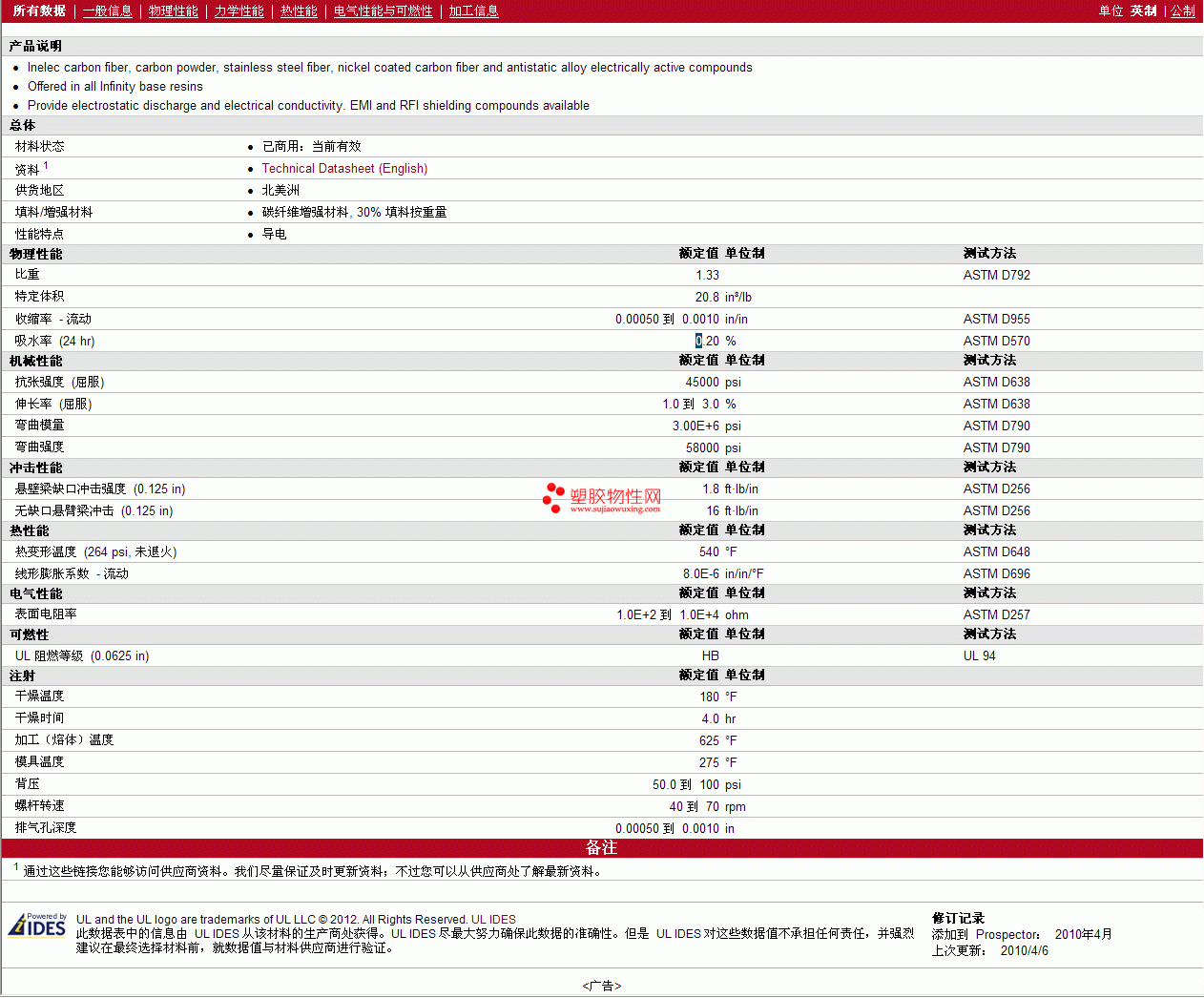Select 英制 units option
This screenshot has width=1204, height=998.
click(1144, 11)
